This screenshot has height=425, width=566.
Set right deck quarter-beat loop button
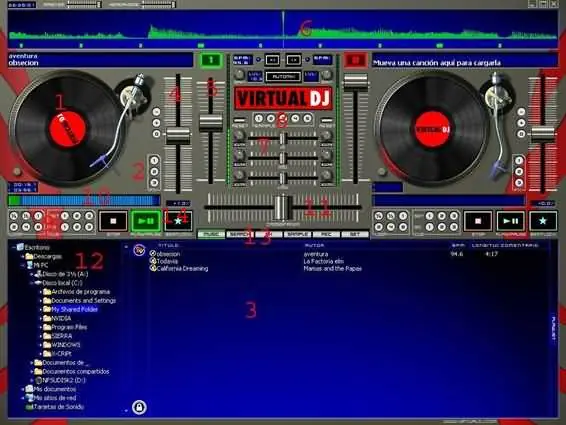[379, 216]
